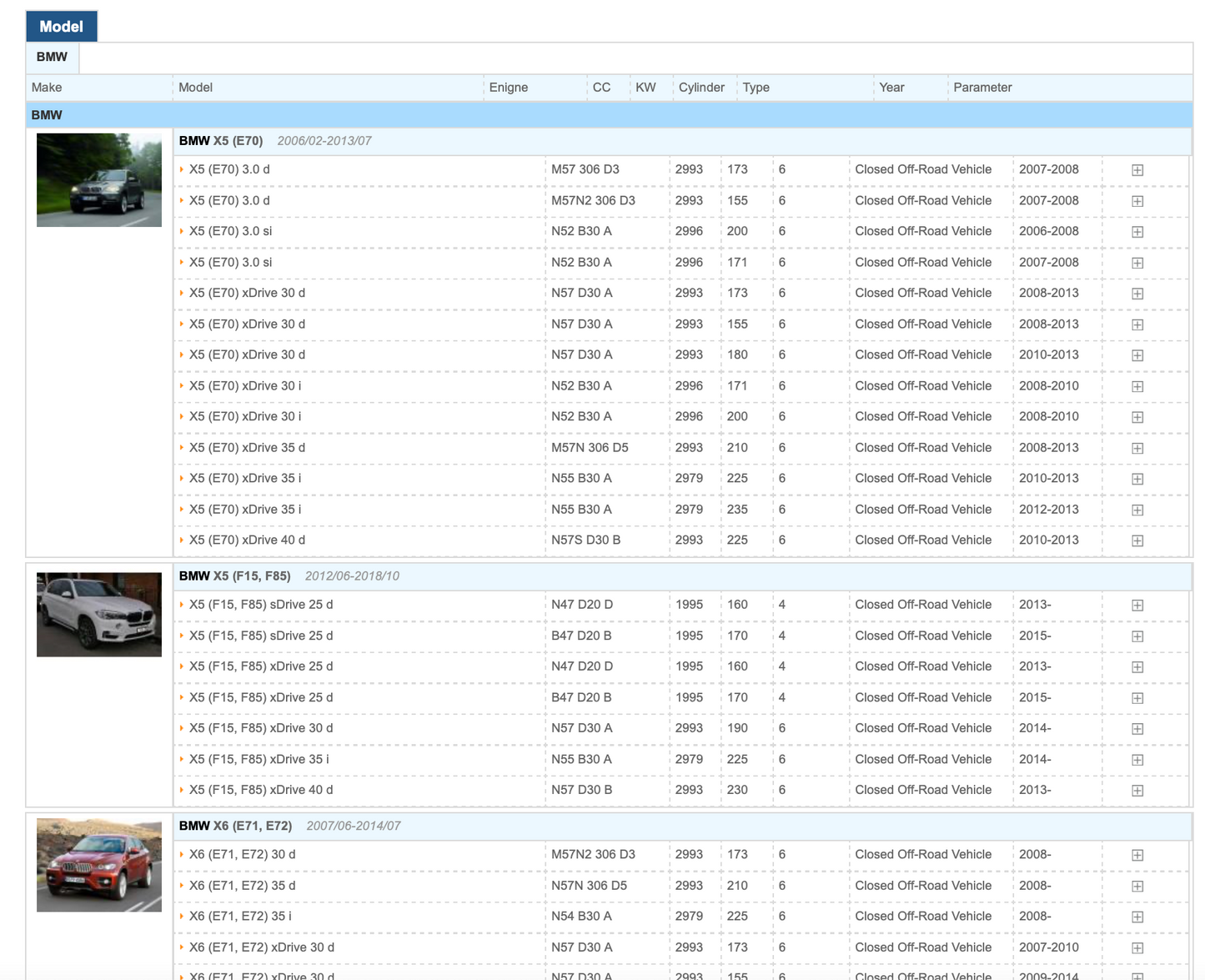Image resolution: width=1205 pixels, height=980 pixels.
Task: Click engine cell N57S D30 B
Action: click(586, 540)
